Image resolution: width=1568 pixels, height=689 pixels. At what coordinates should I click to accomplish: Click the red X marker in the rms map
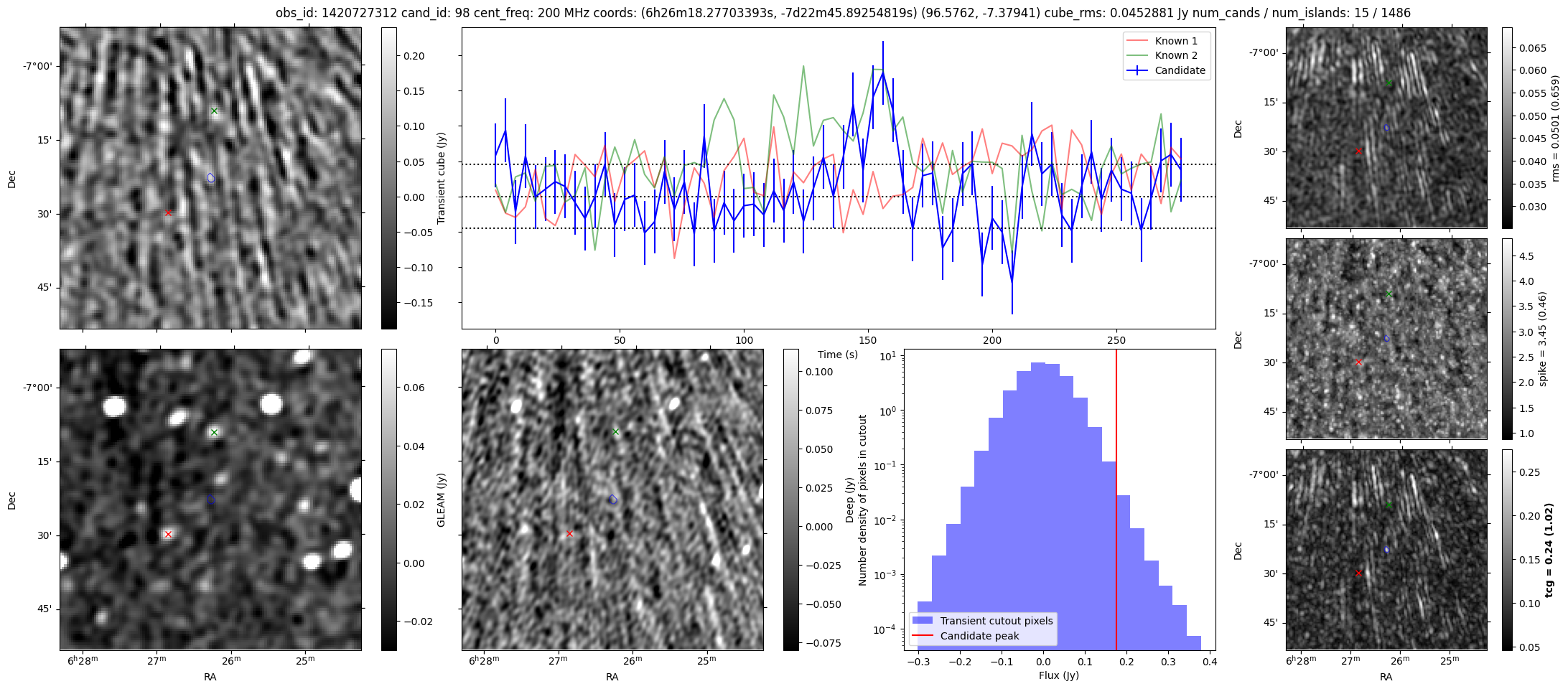[x=1358, y=151]
